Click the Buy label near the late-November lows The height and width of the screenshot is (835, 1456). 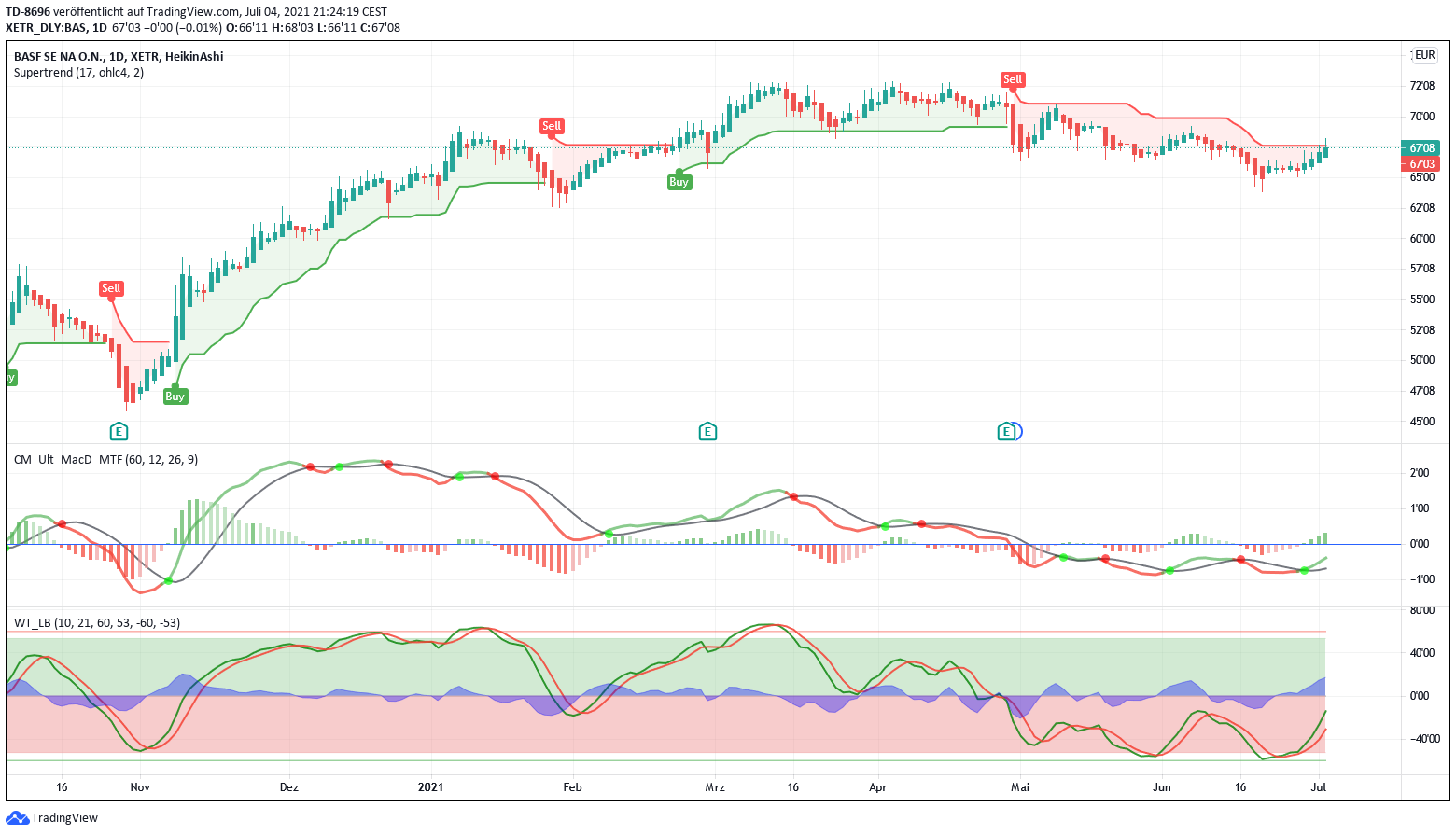175,396
